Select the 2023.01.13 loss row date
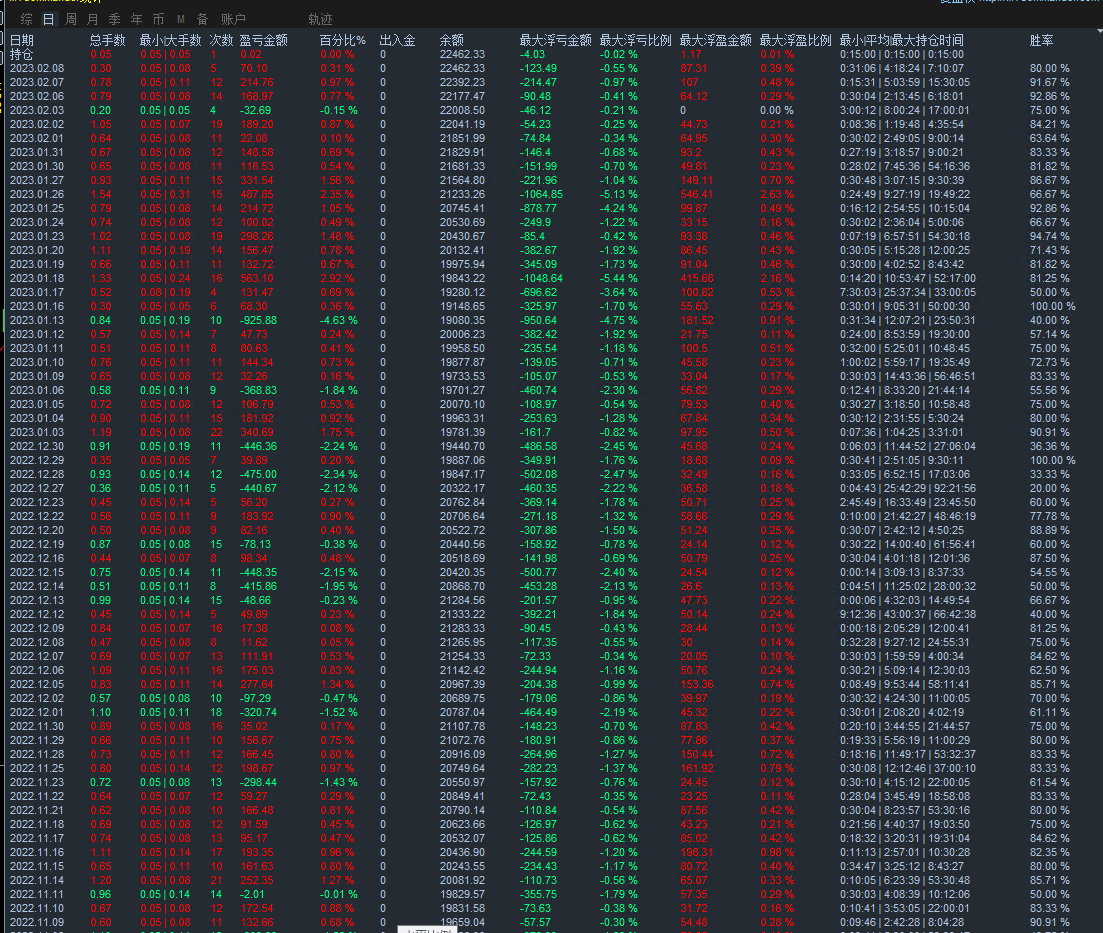 tap(37, 320)
